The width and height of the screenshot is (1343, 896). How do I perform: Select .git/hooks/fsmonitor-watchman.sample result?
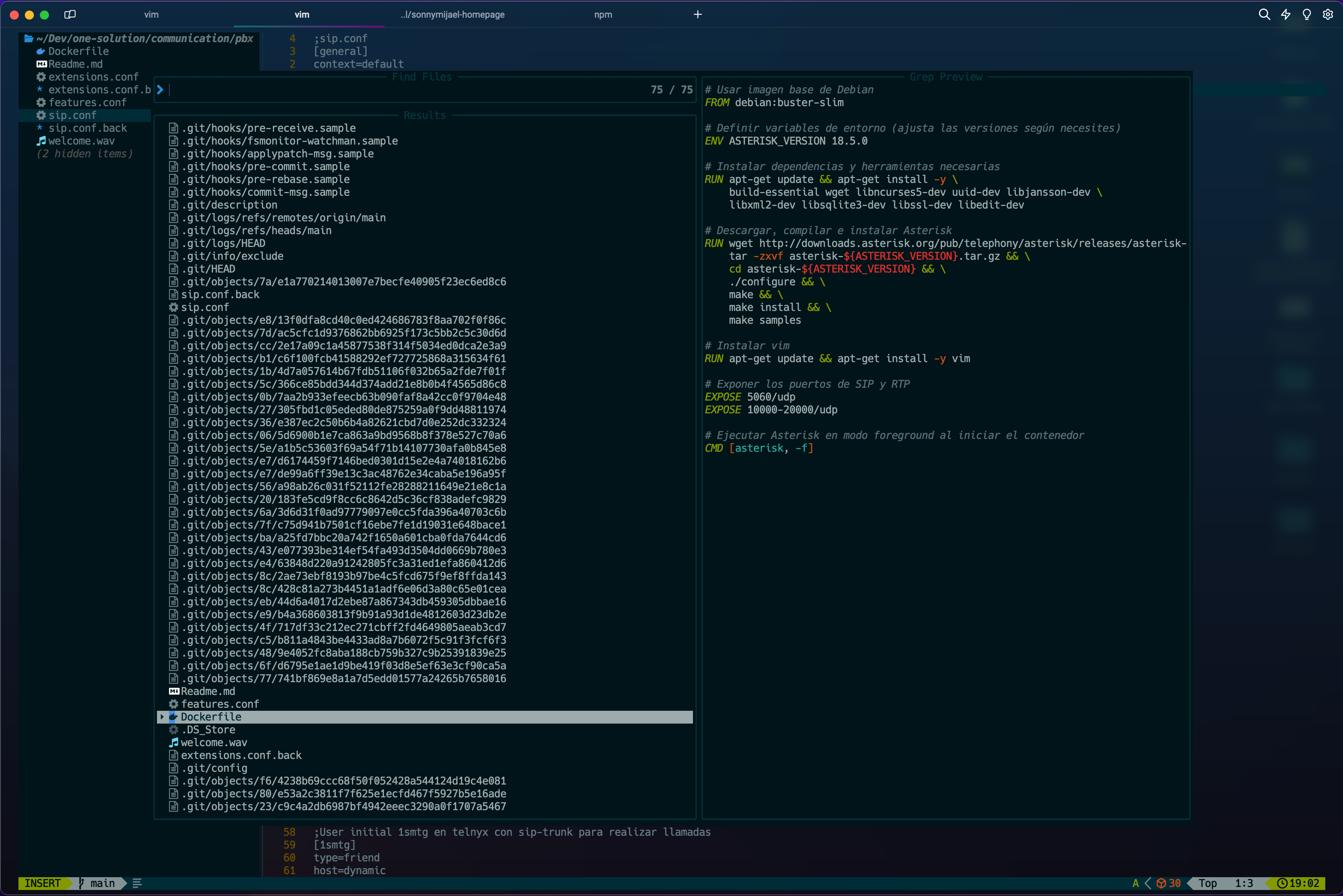click(289, 140)
